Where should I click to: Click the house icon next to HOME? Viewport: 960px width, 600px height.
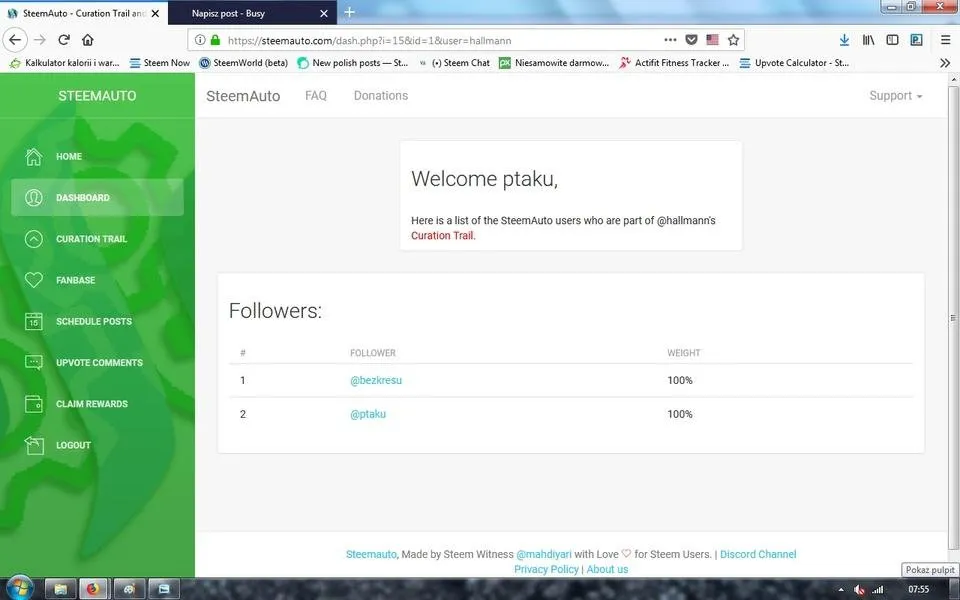[34, 157]
